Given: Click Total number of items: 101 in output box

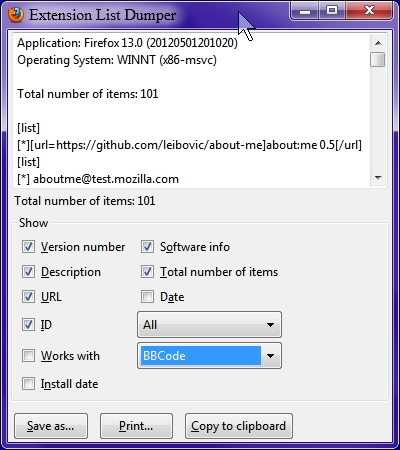Looking at the screenshot, I should point(88,94).
